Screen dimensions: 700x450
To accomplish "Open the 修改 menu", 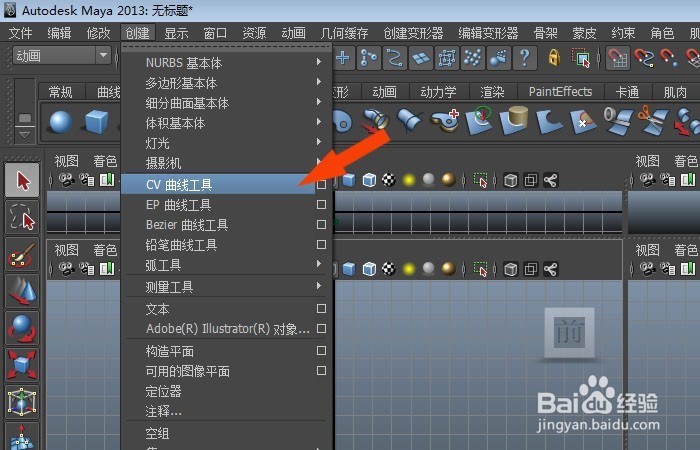I will pos(98,33).
